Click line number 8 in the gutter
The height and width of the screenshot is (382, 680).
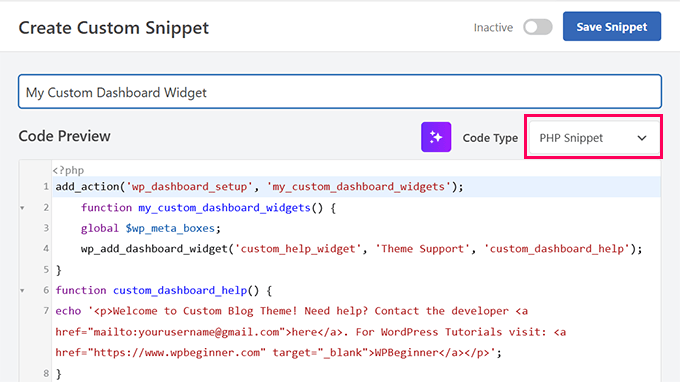coord(46,373)
